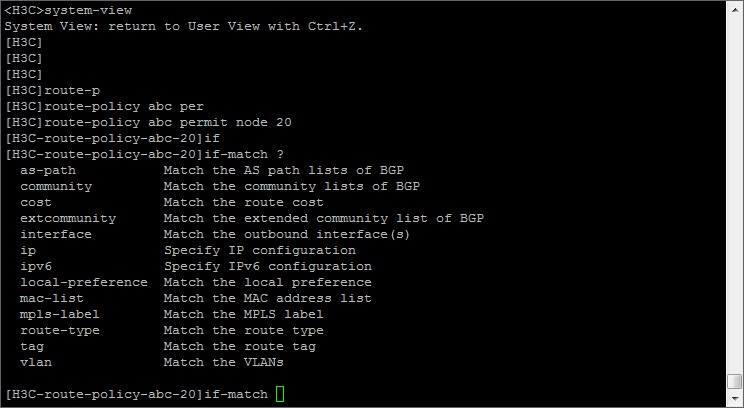Screen dimensions: 744x408
Task: Click the interface keyword in the list
Action: pyautogui.click(x=56, y=234)
